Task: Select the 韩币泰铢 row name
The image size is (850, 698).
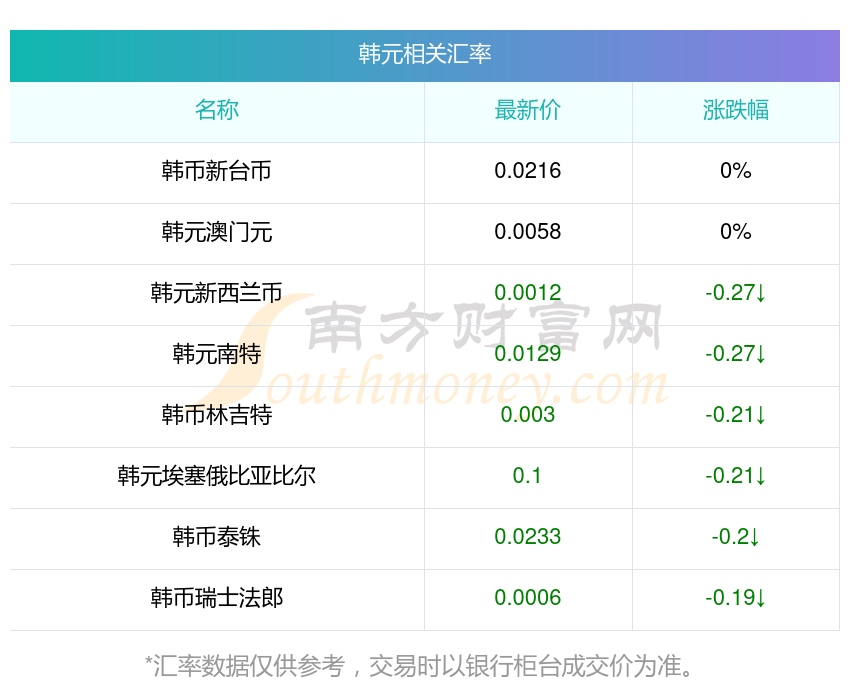Action: (217, 537)
